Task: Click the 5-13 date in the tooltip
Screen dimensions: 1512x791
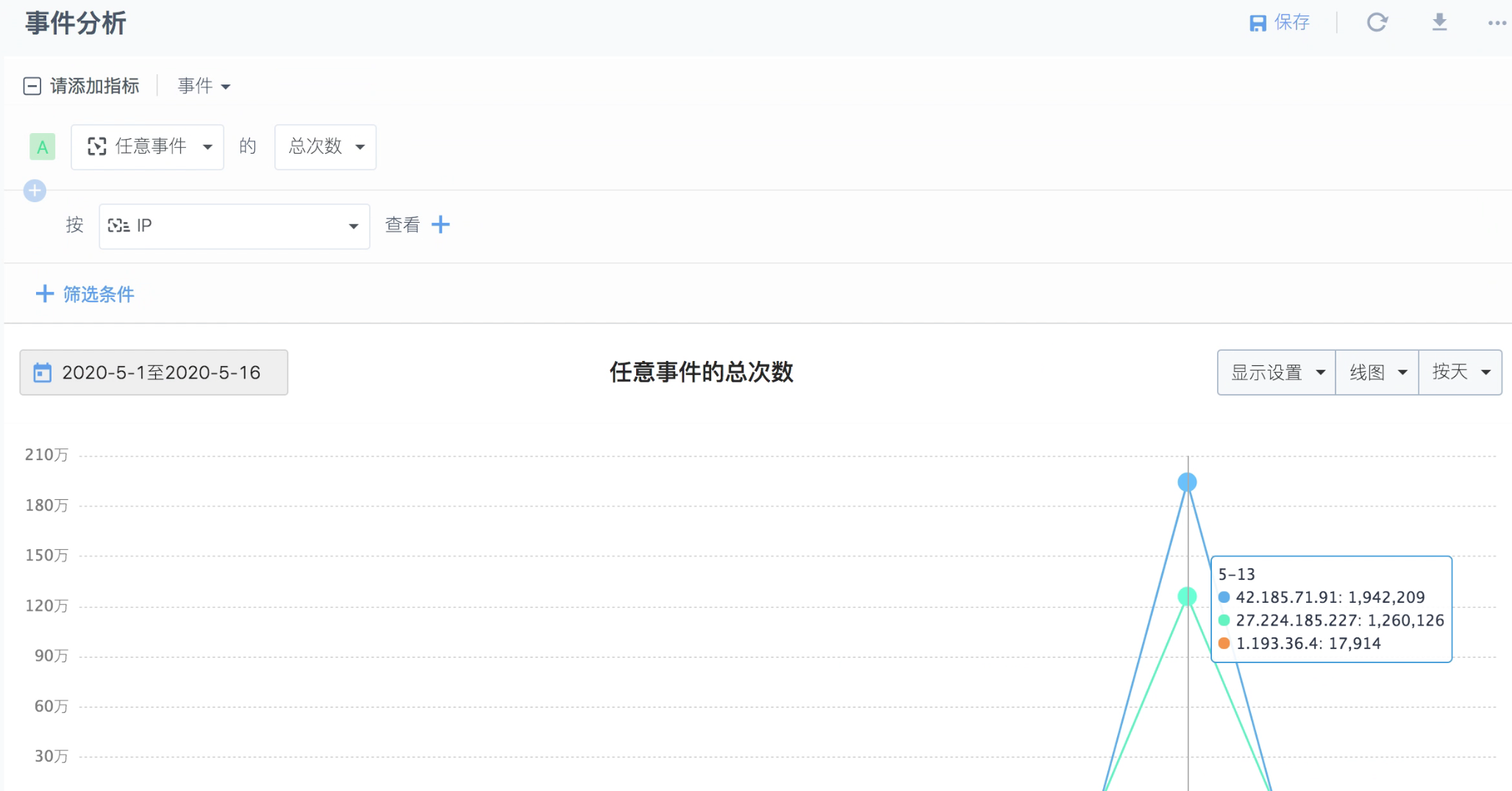Action: point(1237,574)
